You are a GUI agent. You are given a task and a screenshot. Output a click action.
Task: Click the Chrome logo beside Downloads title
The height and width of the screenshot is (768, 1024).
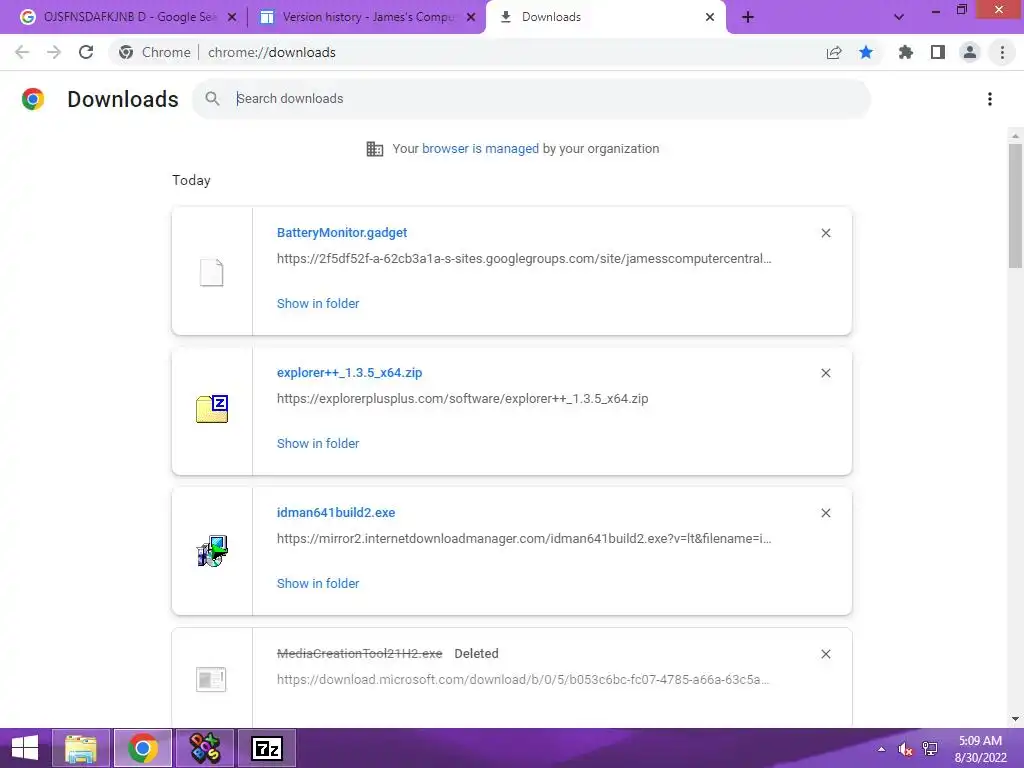tap(33, 99)
